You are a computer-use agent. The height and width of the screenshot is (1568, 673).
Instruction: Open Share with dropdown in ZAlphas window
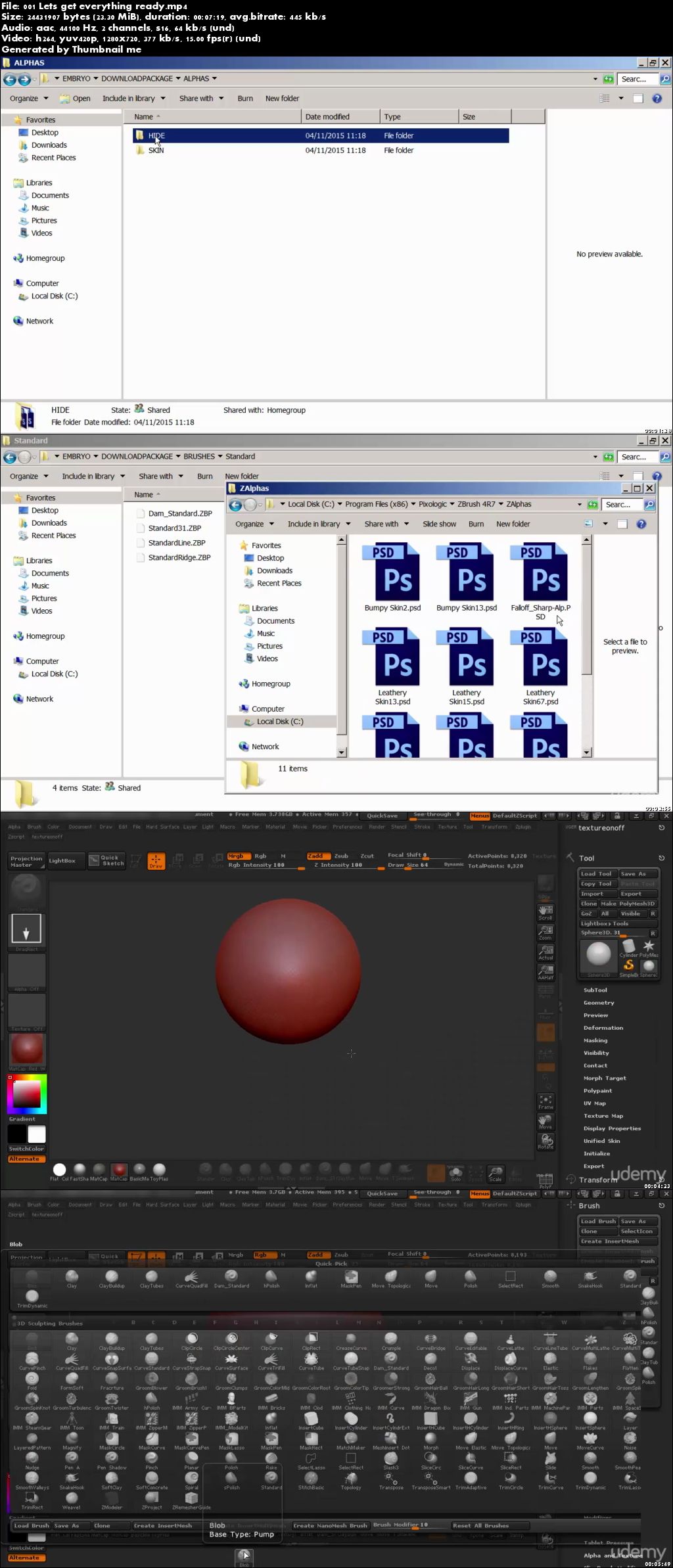[386, 524]
